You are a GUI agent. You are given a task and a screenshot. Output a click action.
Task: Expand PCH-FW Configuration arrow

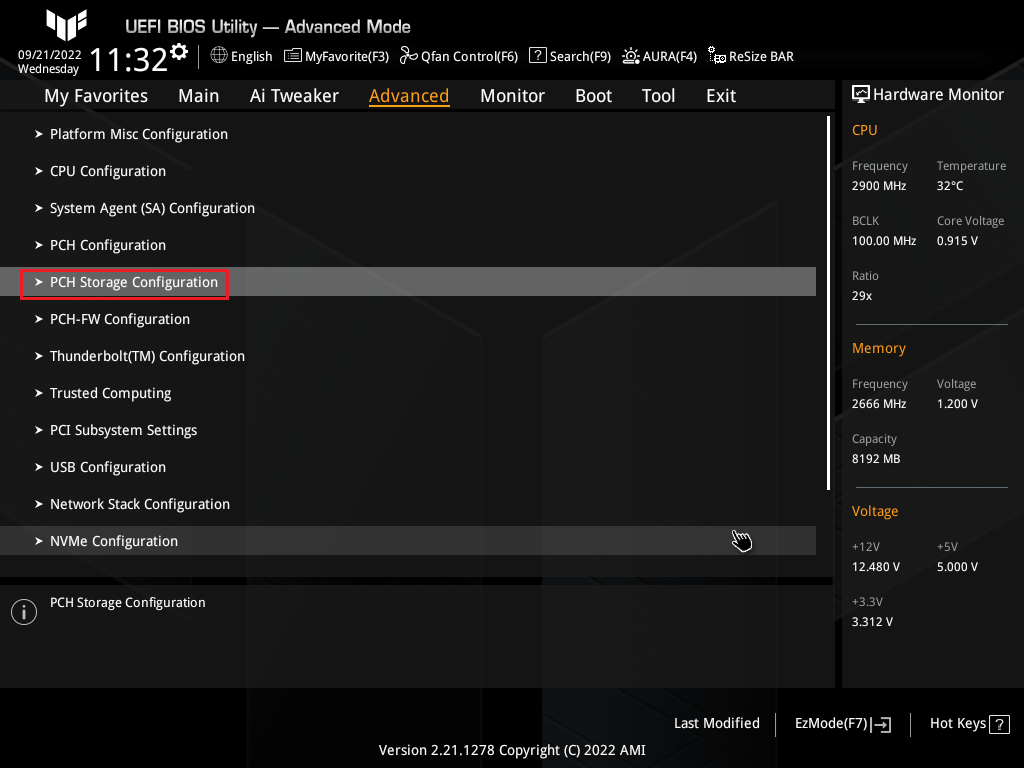39,319
